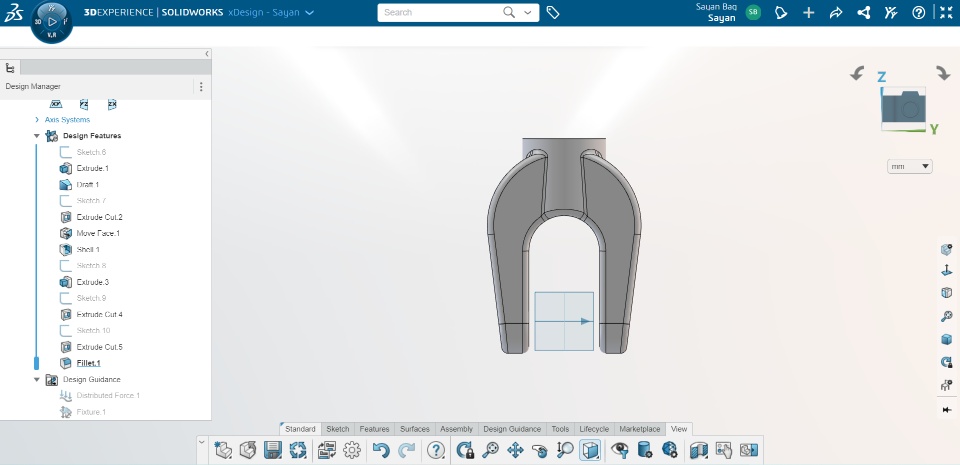Rotate view counterclockwise with left curved arrow
This screenshot has width=960, height=465.
point(857,73)
